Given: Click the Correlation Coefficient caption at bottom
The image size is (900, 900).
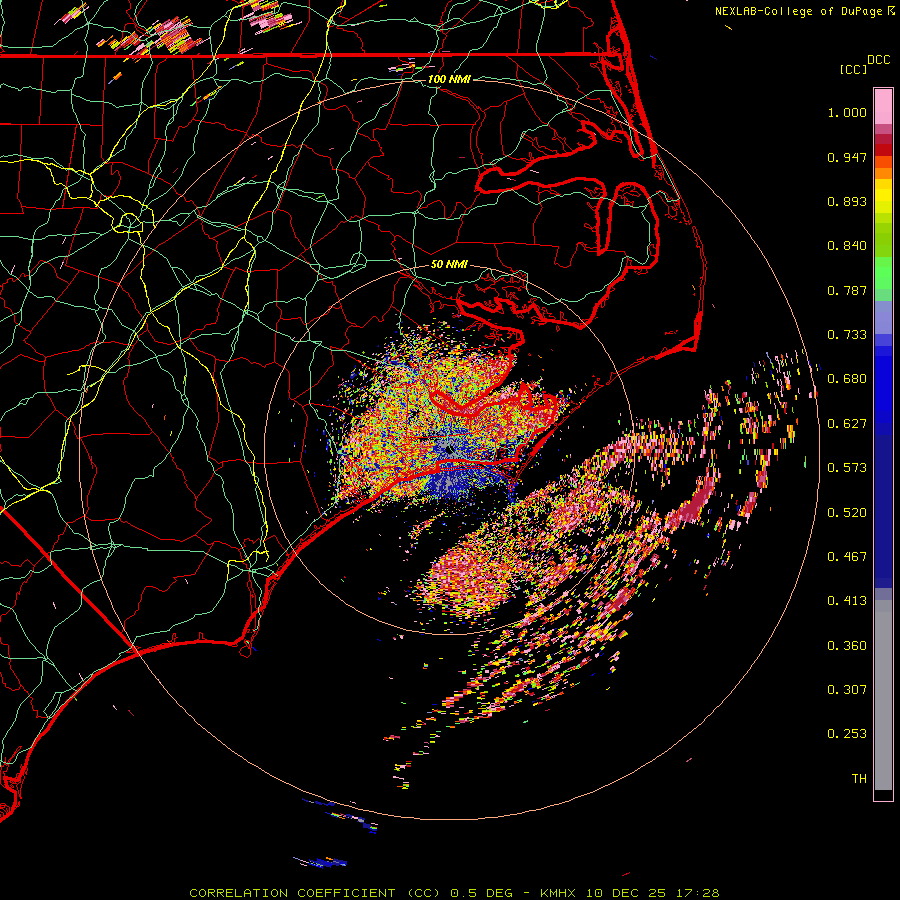Looking at the screenshot, I should 454,893.
